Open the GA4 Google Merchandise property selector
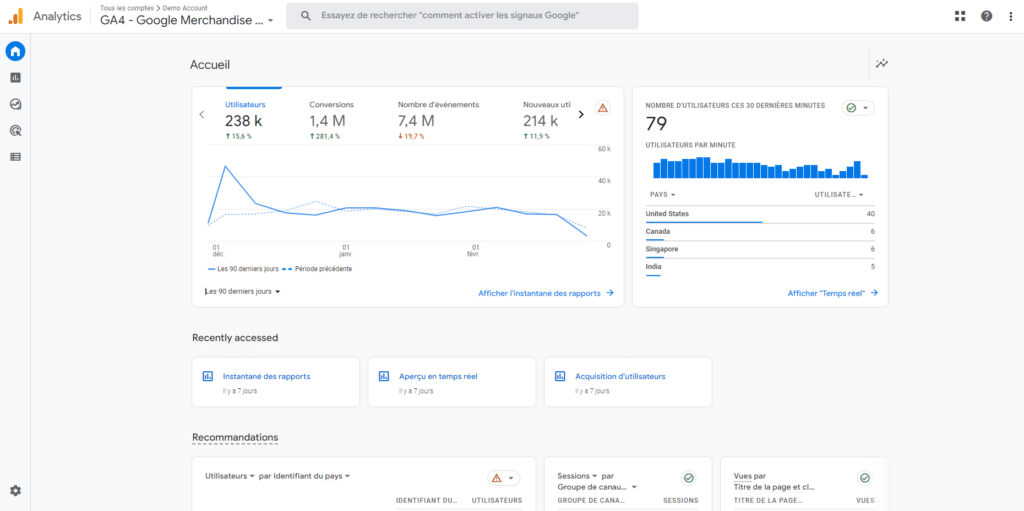The image size is (1024, 511). tap(187, 20)
